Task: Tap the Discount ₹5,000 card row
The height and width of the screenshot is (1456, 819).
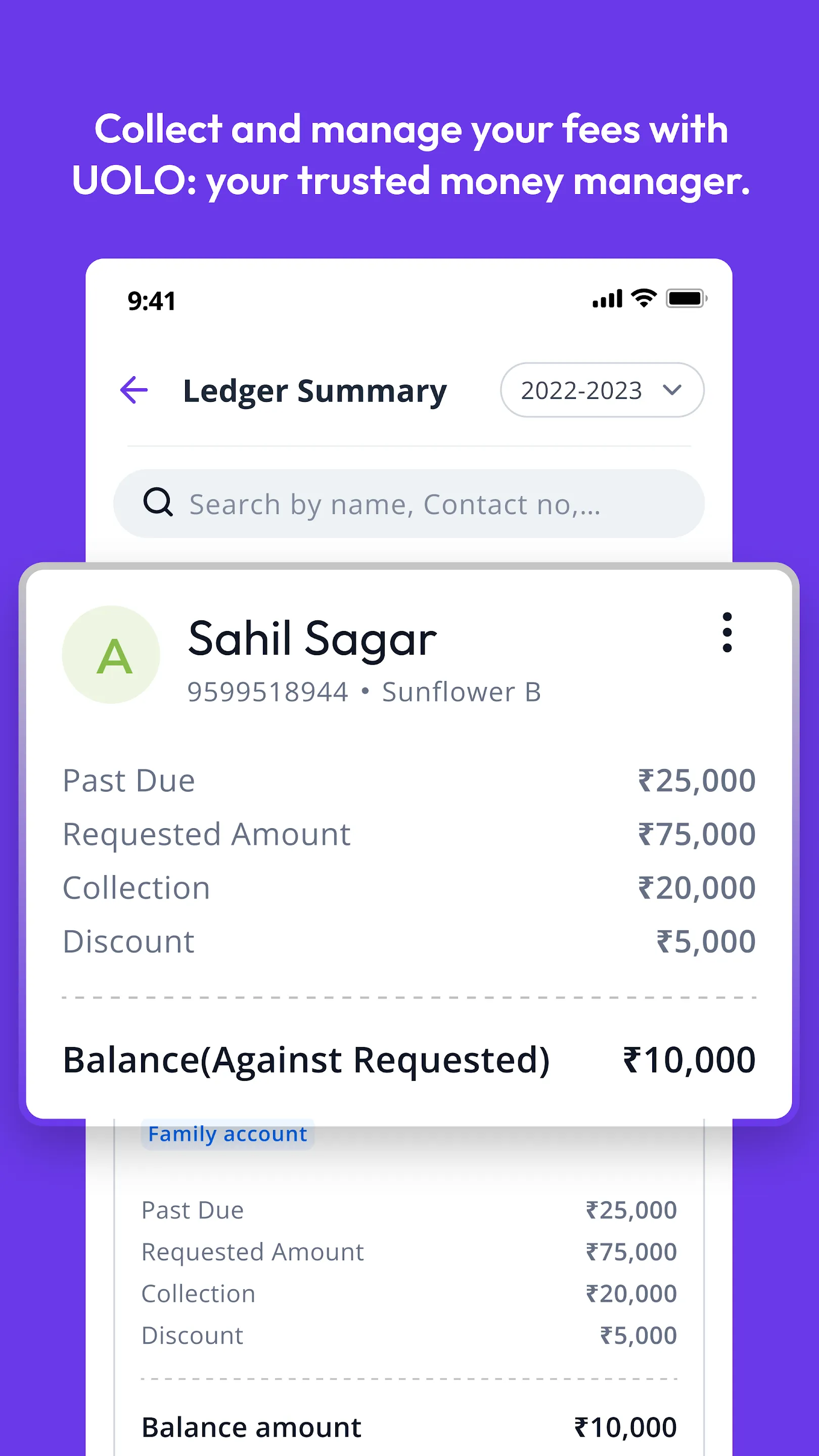Action: tap(408, 942)
